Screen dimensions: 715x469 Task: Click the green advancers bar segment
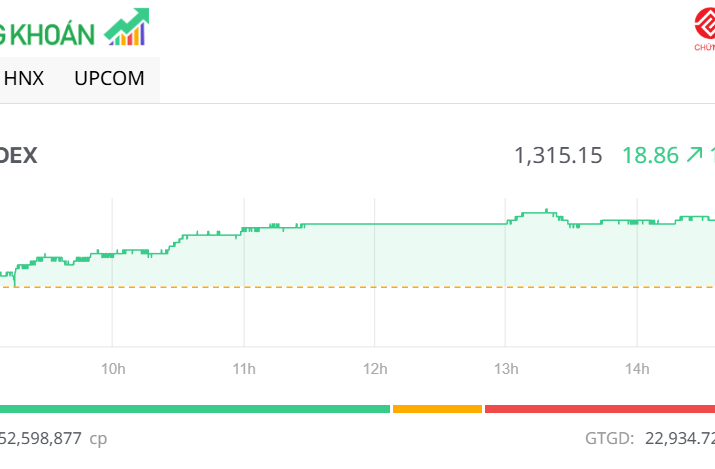[195, 409]
